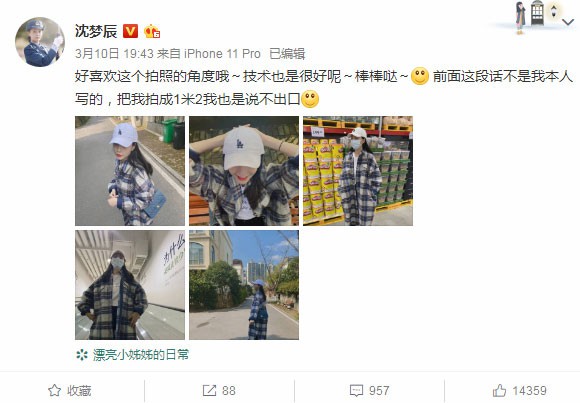Open the 沈梦辰 profile avatar
The height and width of the screenshot is (403, 580).
click(40, 42)
